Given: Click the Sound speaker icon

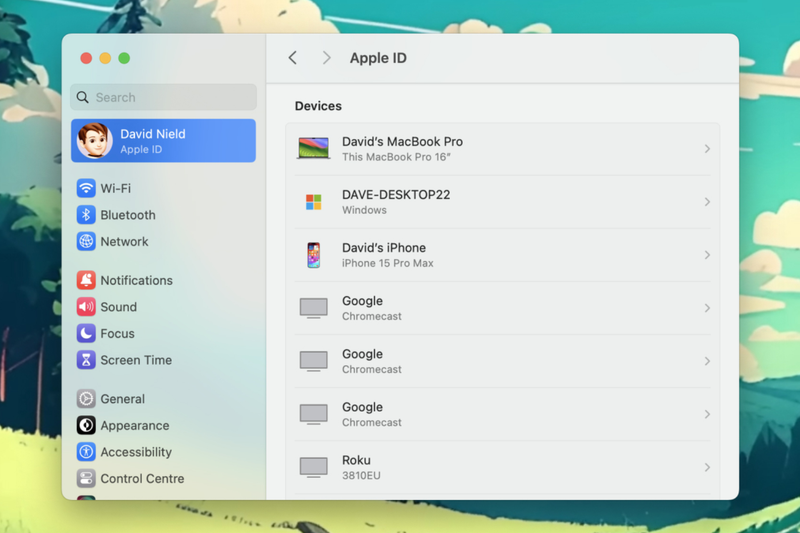Looking at the screenshot, I should (86, 307).
